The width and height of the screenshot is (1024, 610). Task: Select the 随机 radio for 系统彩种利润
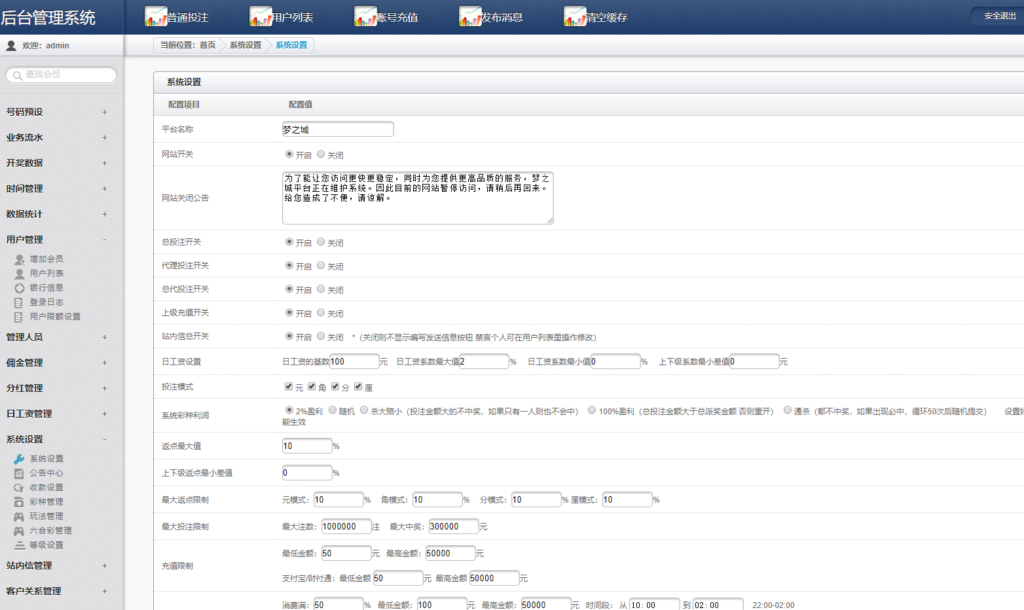click(317, 410)
